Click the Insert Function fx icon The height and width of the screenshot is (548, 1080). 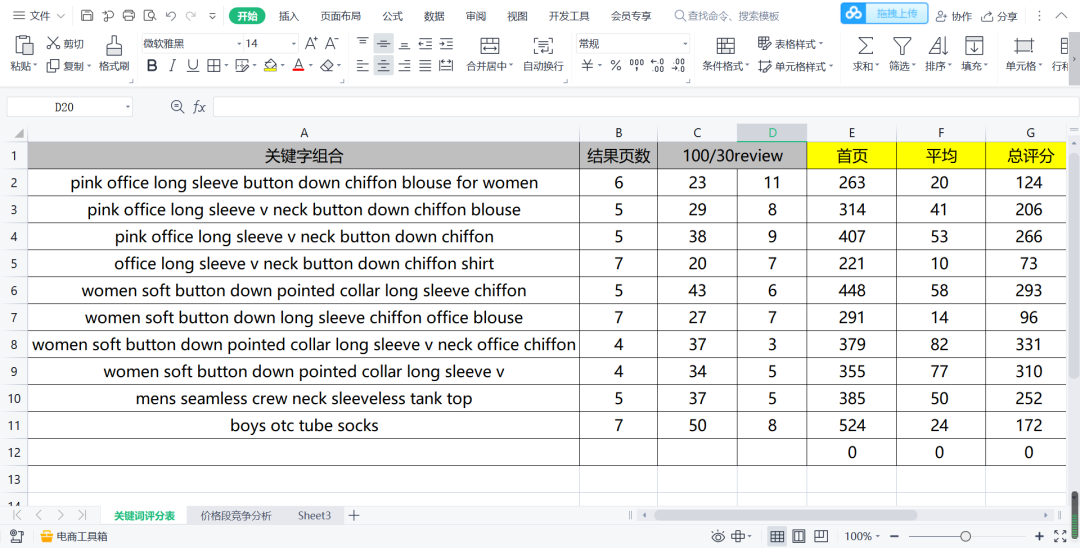click(x=199, y=107)
